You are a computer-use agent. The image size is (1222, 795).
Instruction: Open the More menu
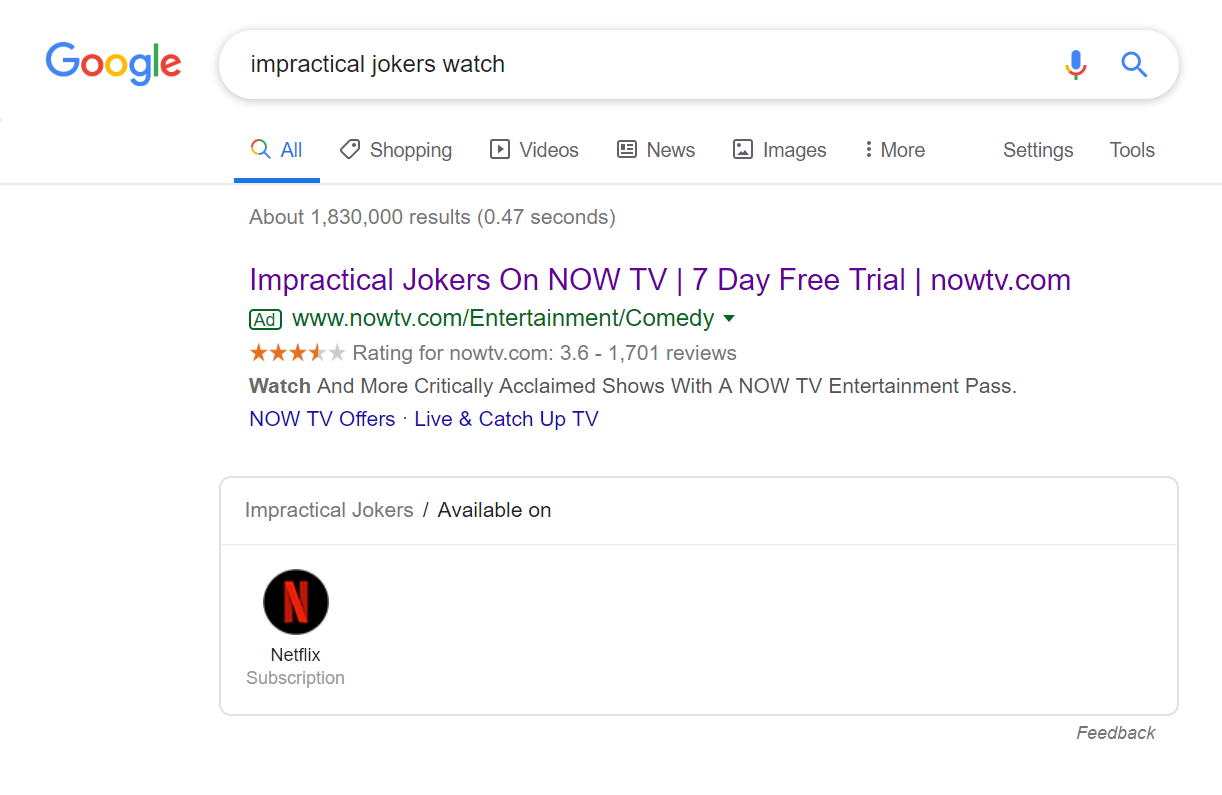[895, 150]
